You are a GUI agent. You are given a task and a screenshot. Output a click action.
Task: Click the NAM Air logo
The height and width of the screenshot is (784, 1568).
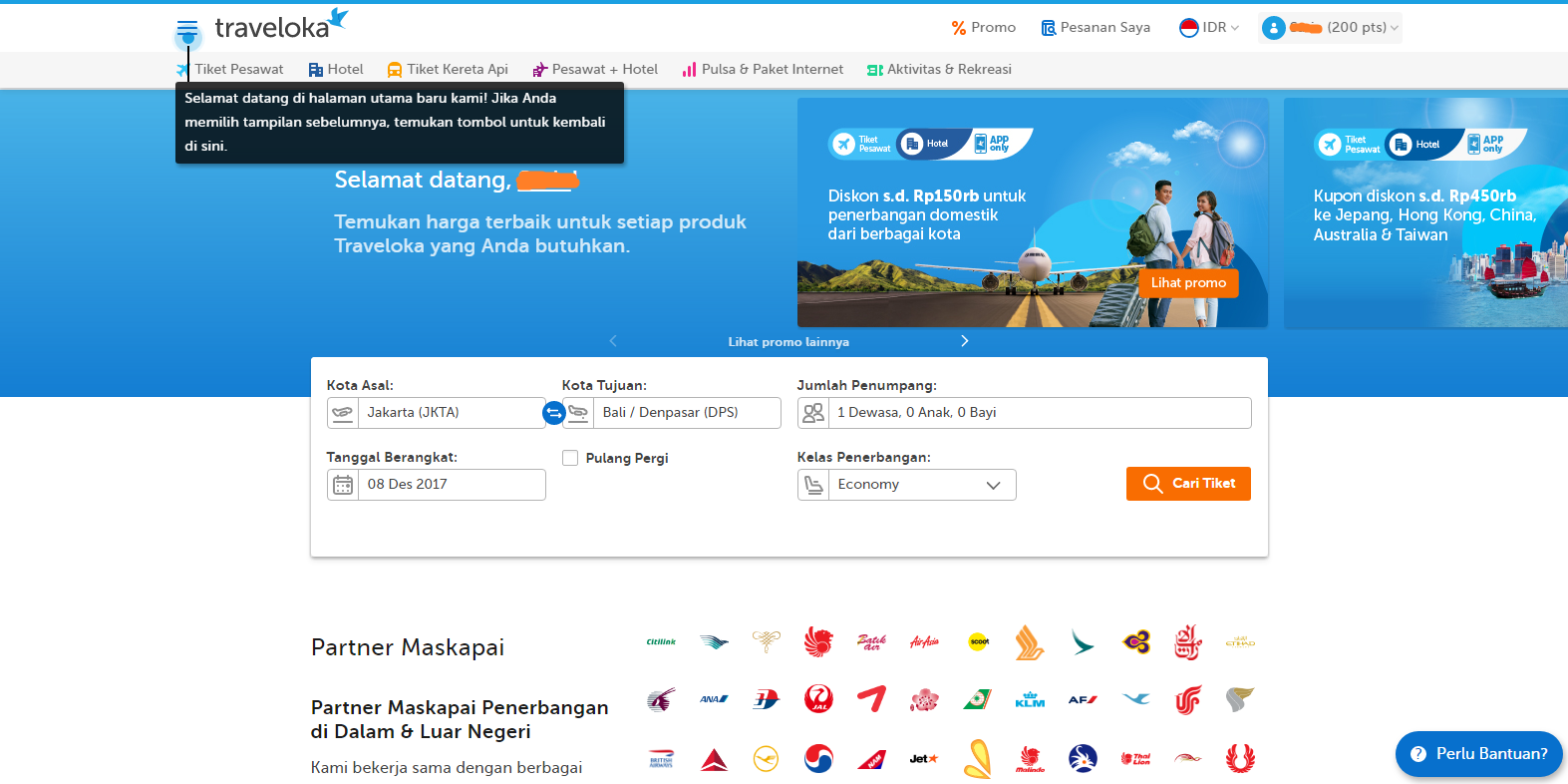point(871,759)
